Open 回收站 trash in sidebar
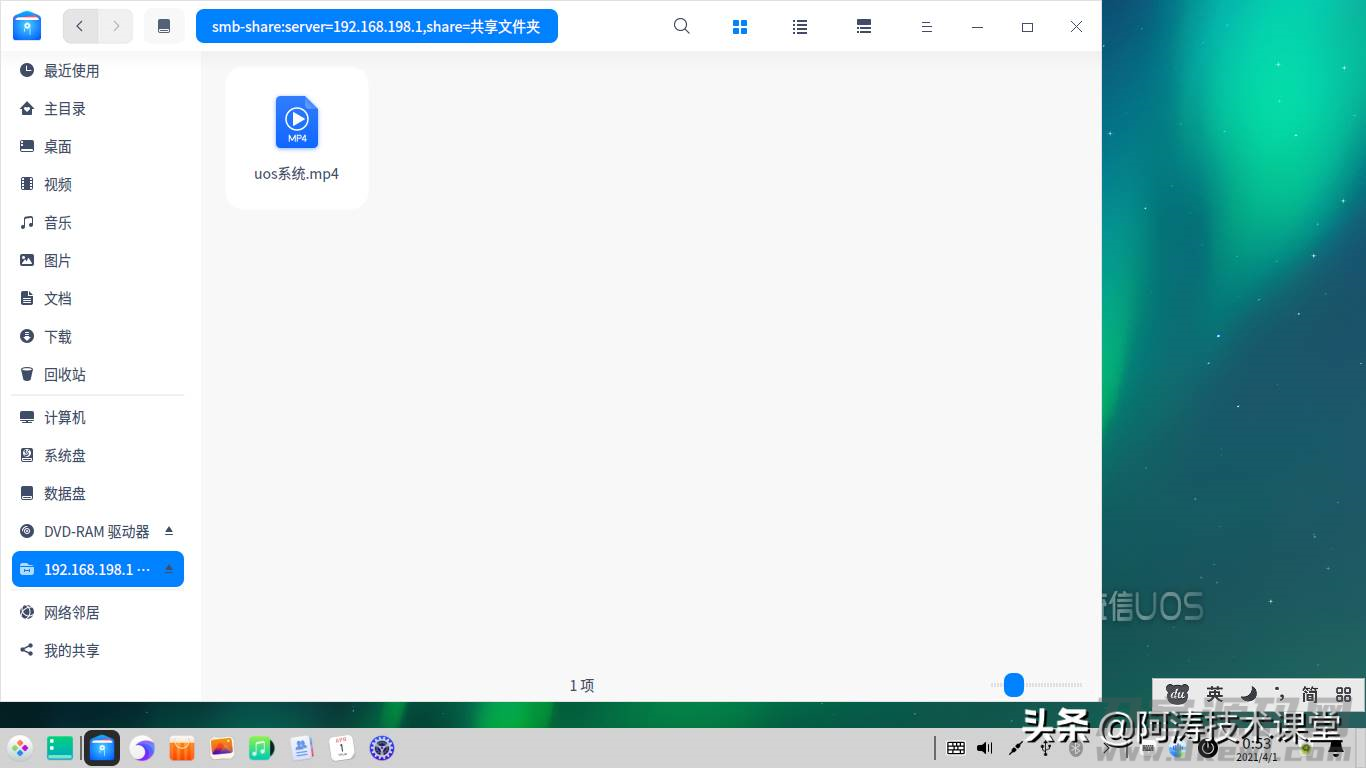Screen dimensions: 1366x768 98,375
